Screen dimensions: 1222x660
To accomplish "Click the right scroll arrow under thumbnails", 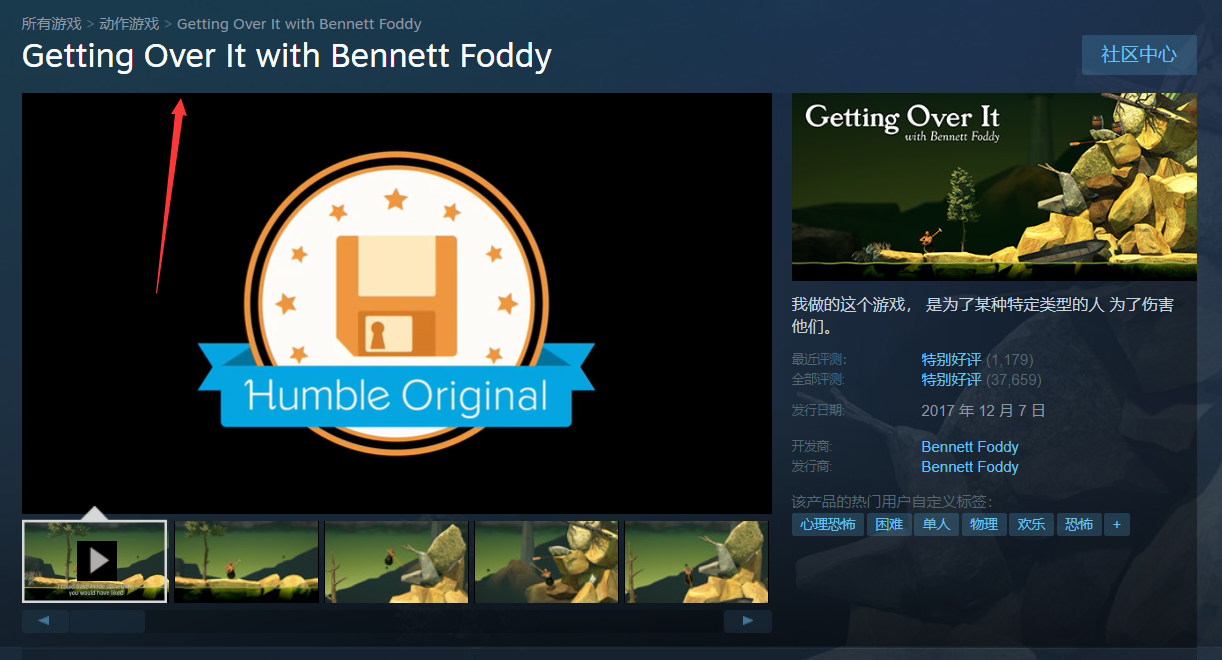I will [x=748, y=622].
